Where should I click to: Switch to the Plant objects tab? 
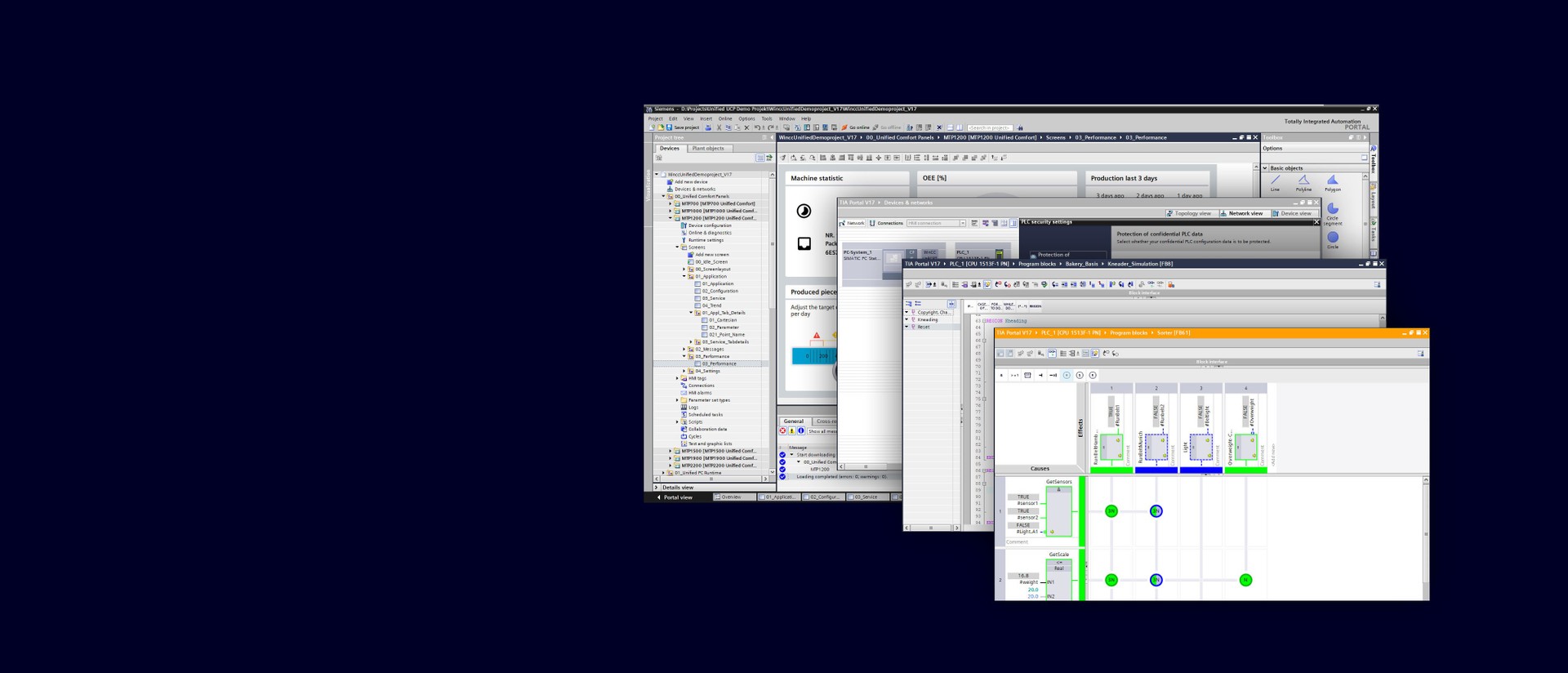point(707,149)
